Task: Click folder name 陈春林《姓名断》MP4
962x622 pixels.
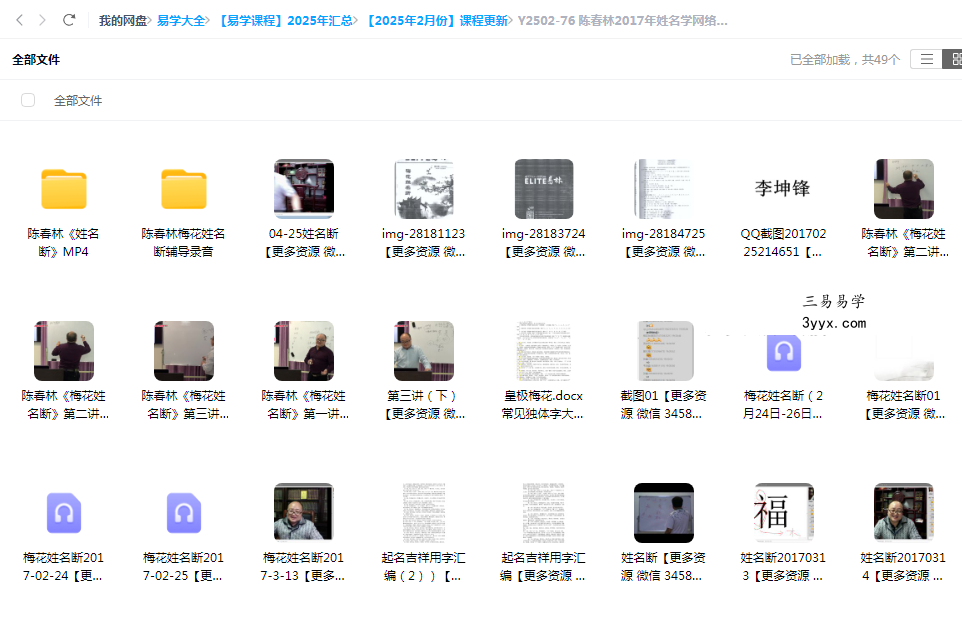Action: [x=64, y=242]
